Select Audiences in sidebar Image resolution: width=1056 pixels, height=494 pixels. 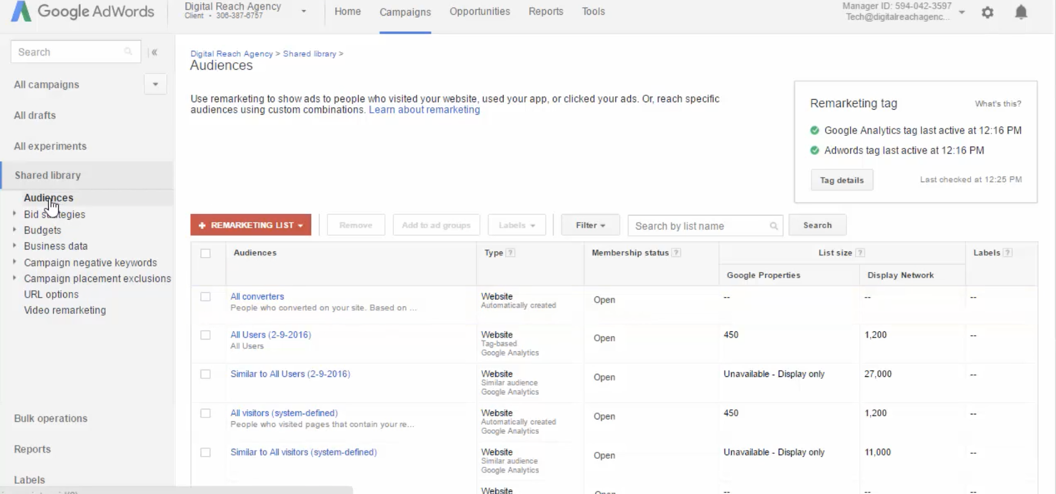click(x=48, y=198)
